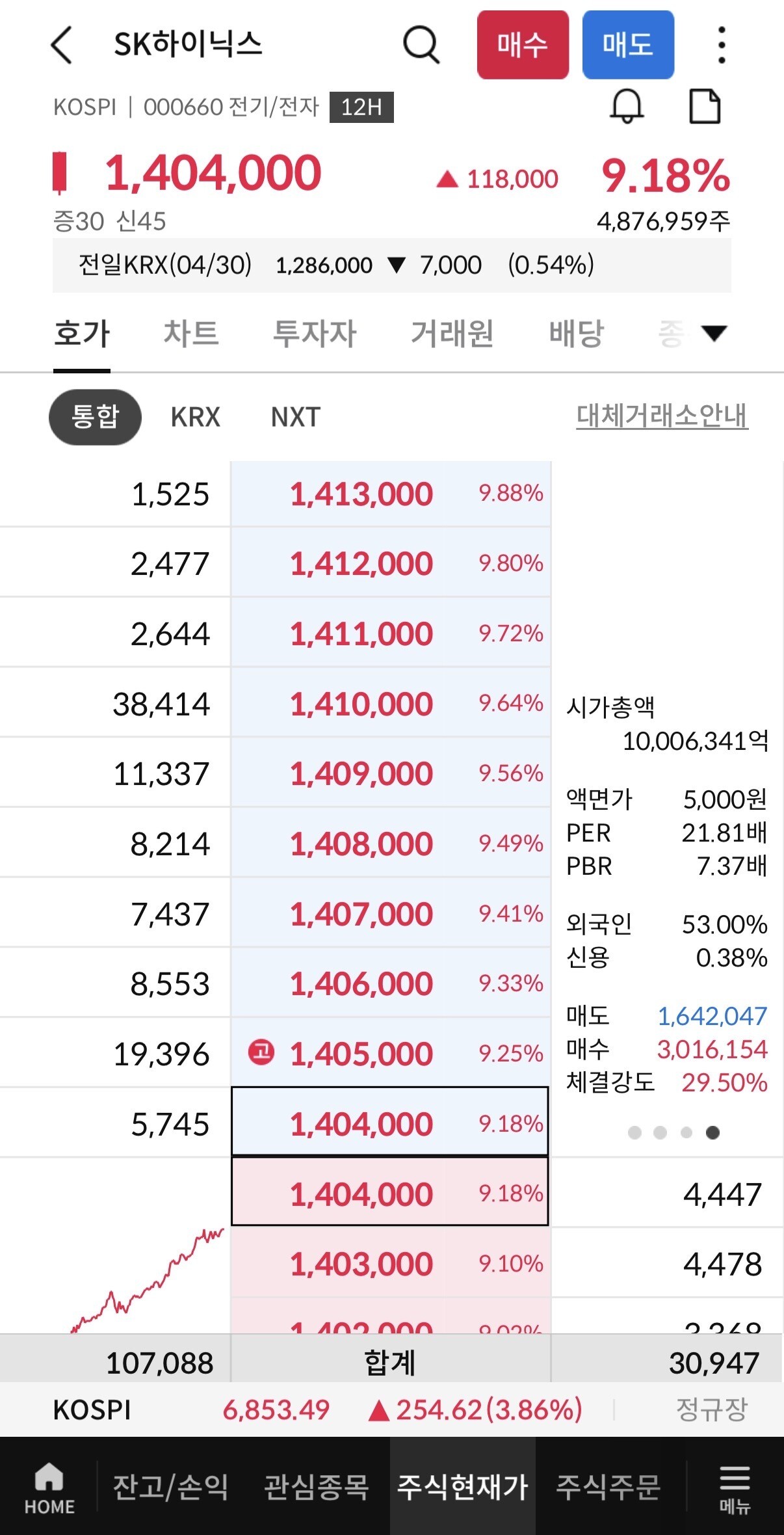The width and height of the screenshot is (784, 1535).
Task: Expand the 전일KRX previous-day info bar
Action: tap(392, 265)
